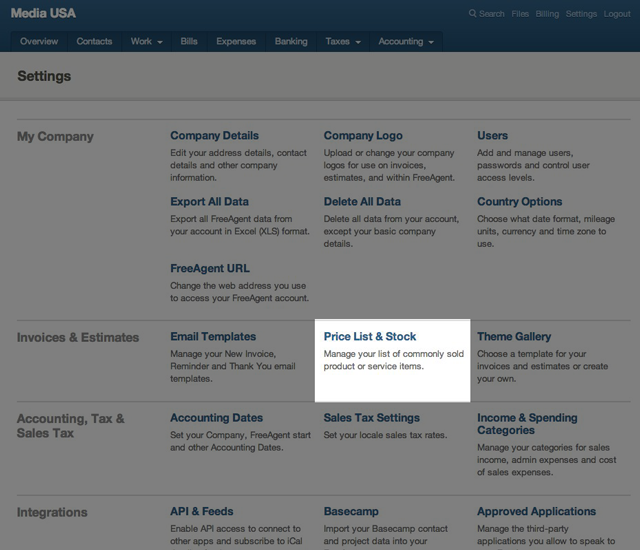Click the Search magnifier icon
Image resolution: width=640 pixels, height=550 pixels.
(x=473, y=14)
